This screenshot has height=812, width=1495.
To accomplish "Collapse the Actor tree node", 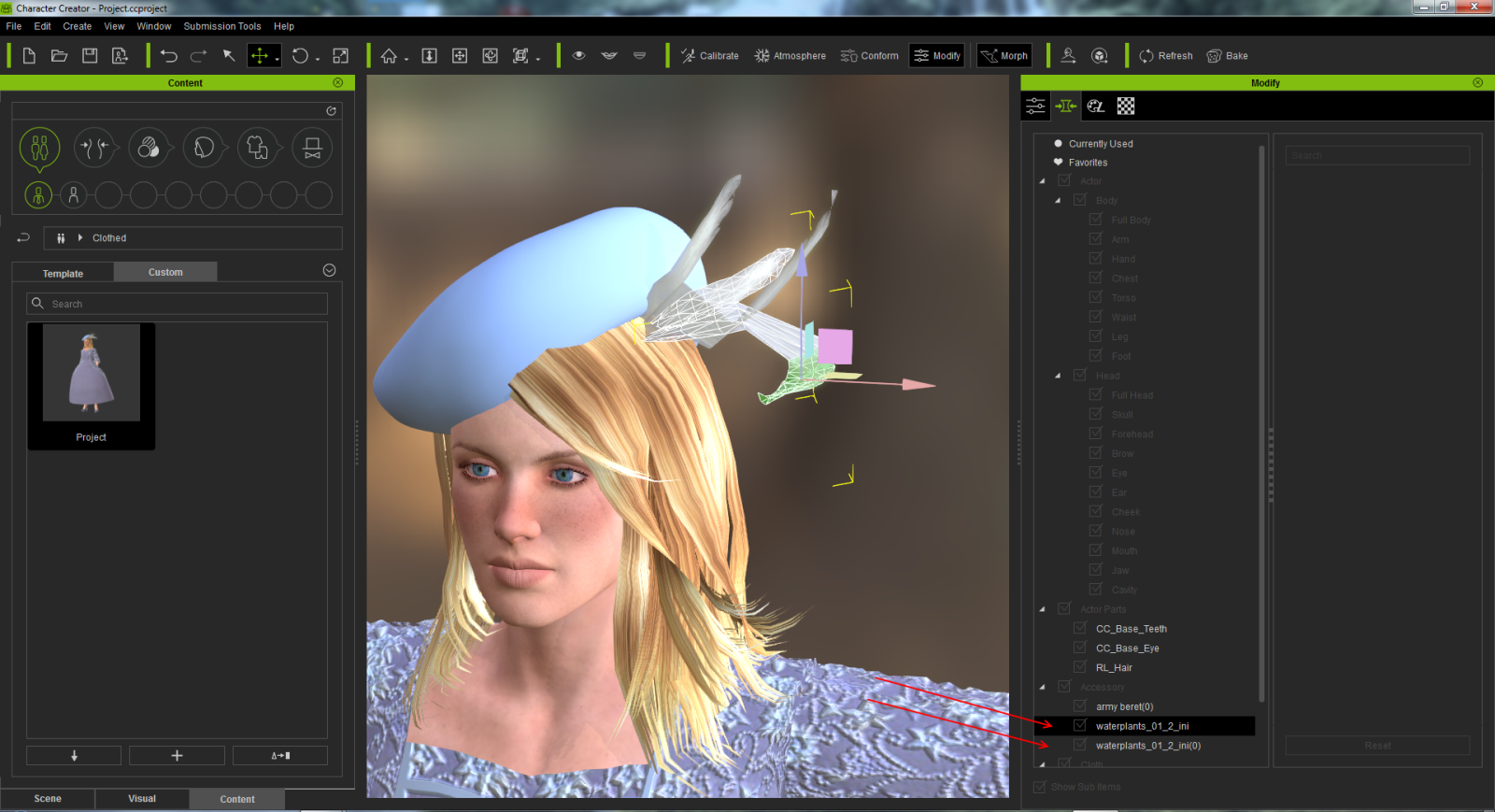I will click(x=1043, y=181).
